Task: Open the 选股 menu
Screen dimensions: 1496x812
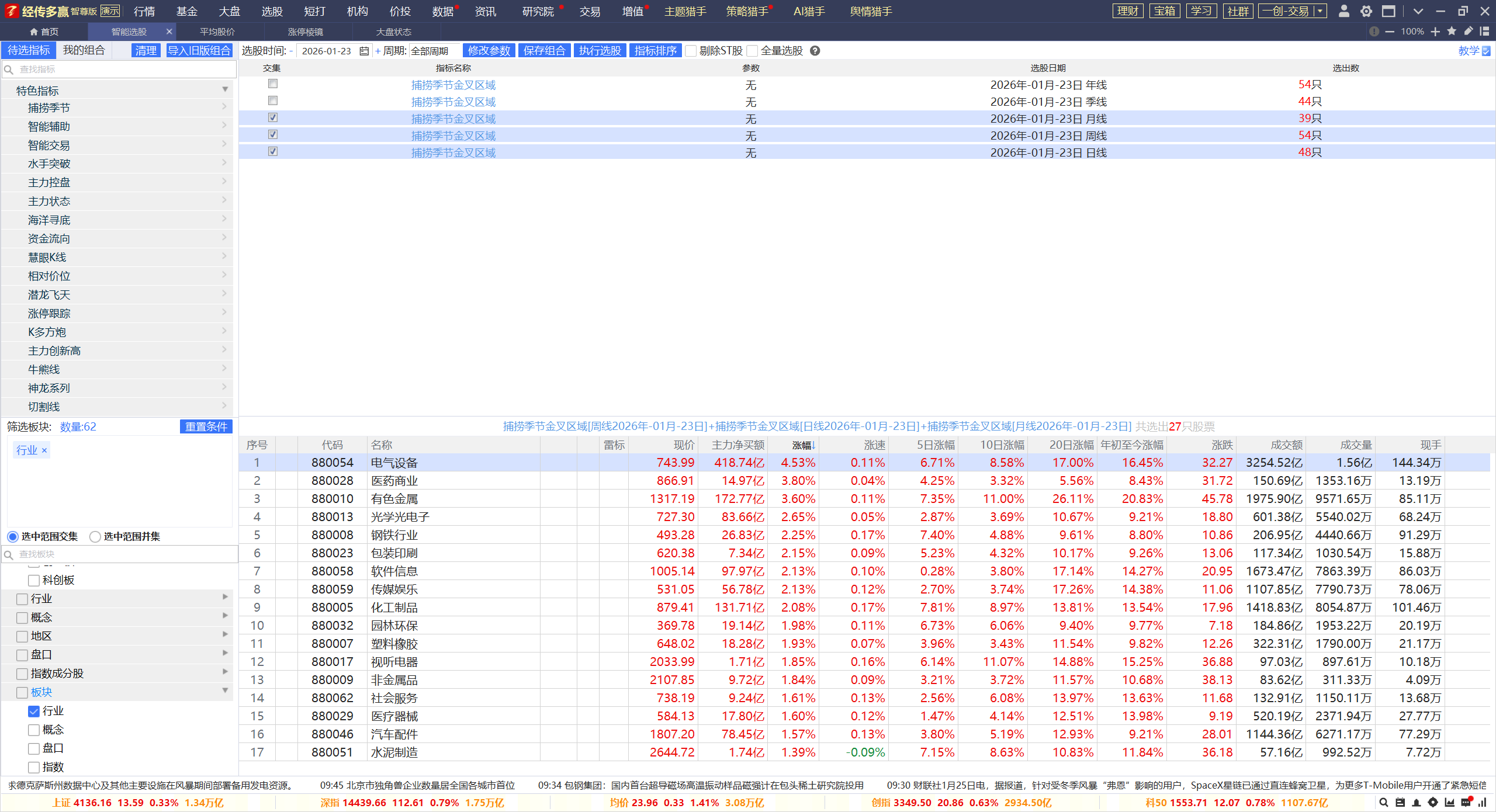Action: click(272, 11)
